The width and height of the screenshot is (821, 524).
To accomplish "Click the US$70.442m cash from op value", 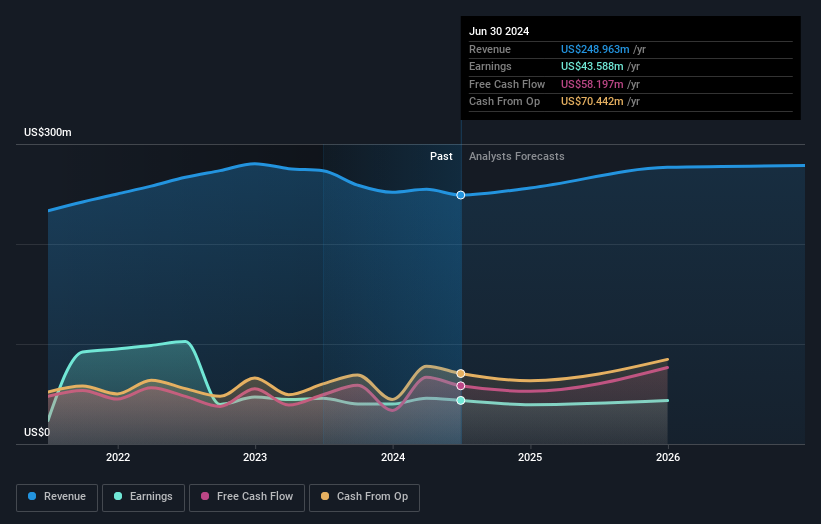I will [x=592, y=102].
